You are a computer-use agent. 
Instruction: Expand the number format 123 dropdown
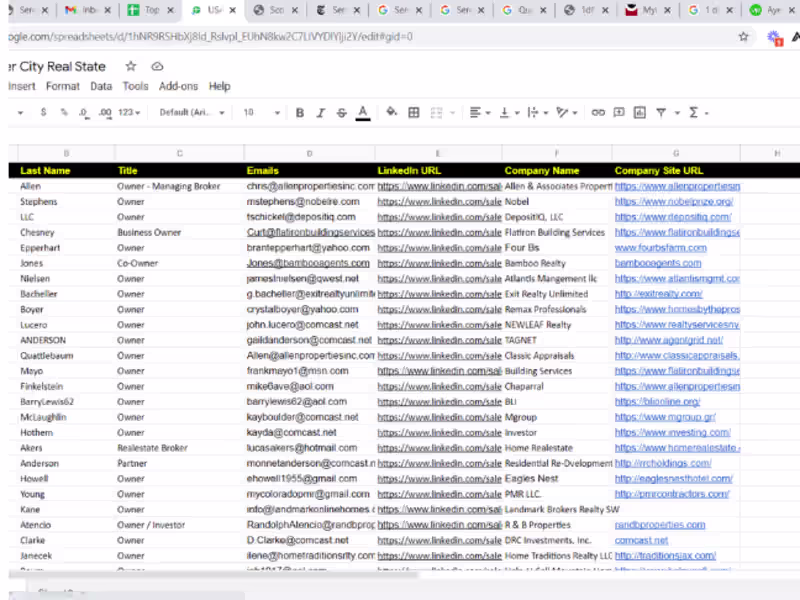pos(129,113)
